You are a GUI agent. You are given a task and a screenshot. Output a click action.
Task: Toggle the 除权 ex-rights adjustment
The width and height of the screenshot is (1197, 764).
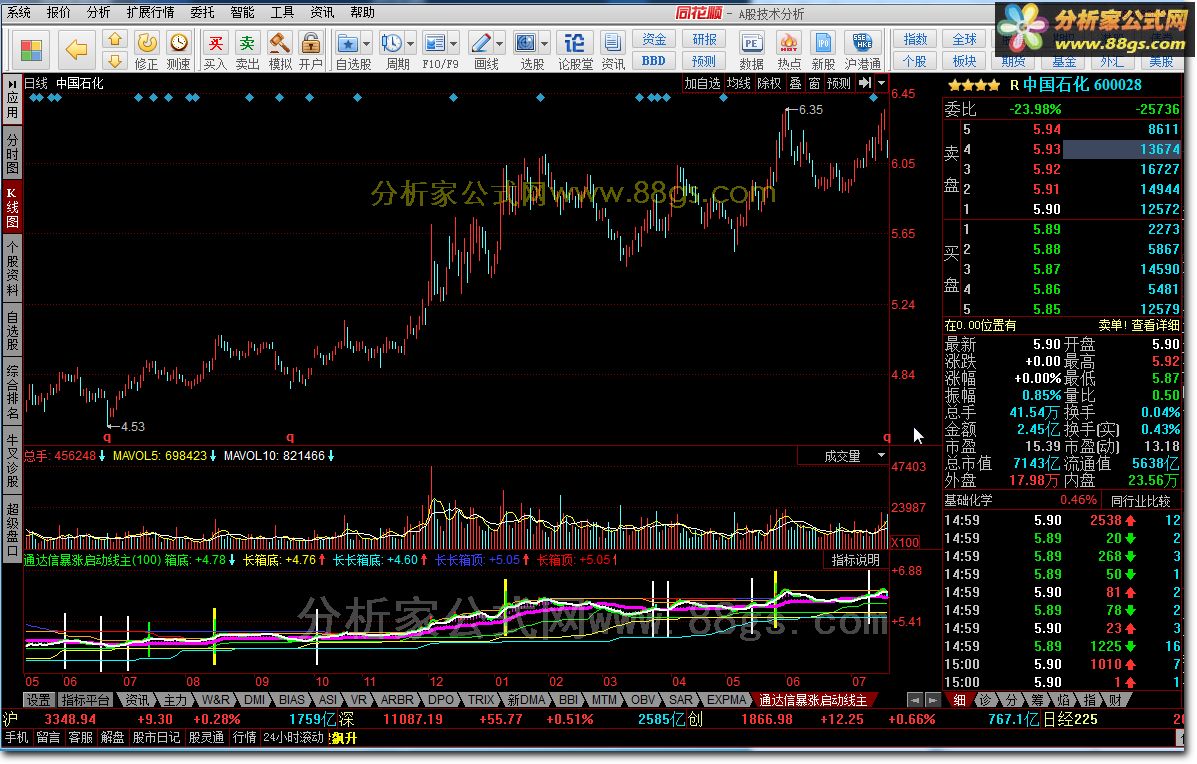click(769, 83)
